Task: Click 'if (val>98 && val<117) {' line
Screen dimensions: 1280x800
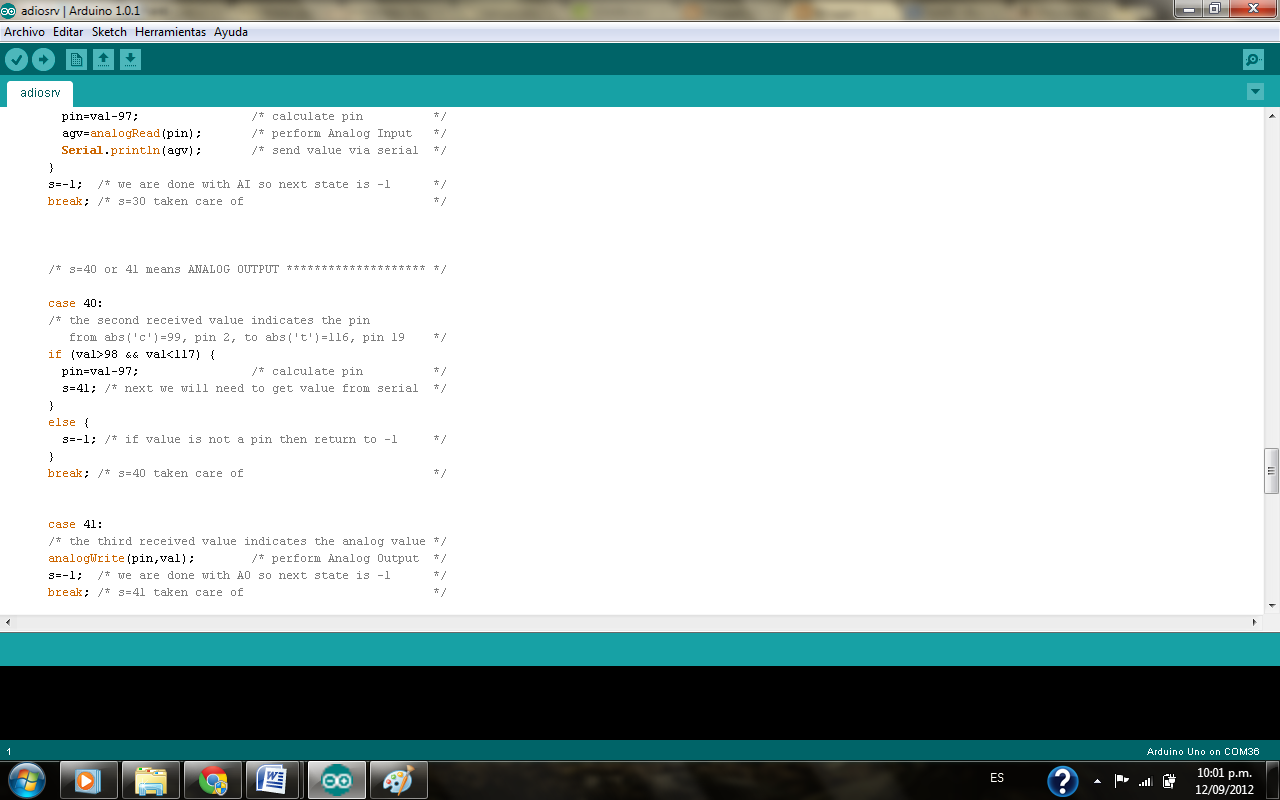Action: point(132,354)
